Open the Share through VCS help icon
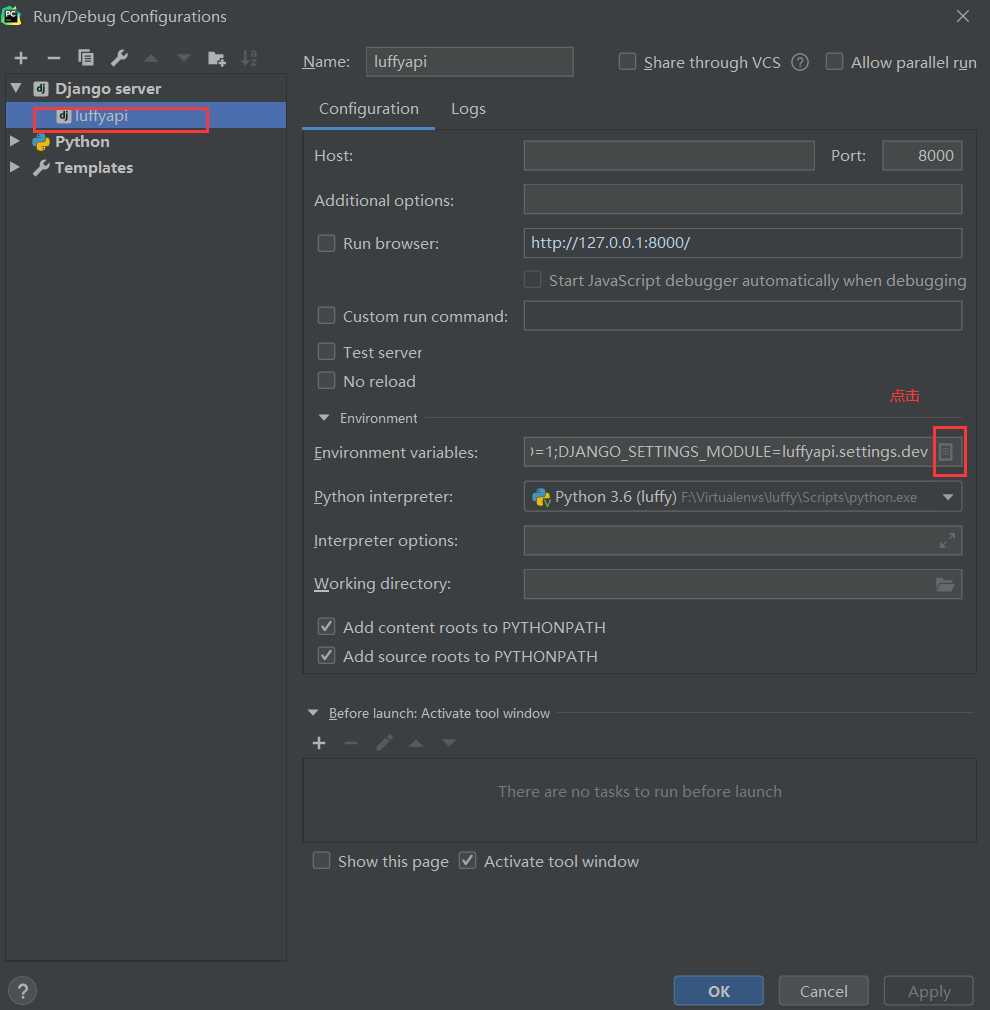Viewport: 990px width, 1010px height. coord(800,62)
